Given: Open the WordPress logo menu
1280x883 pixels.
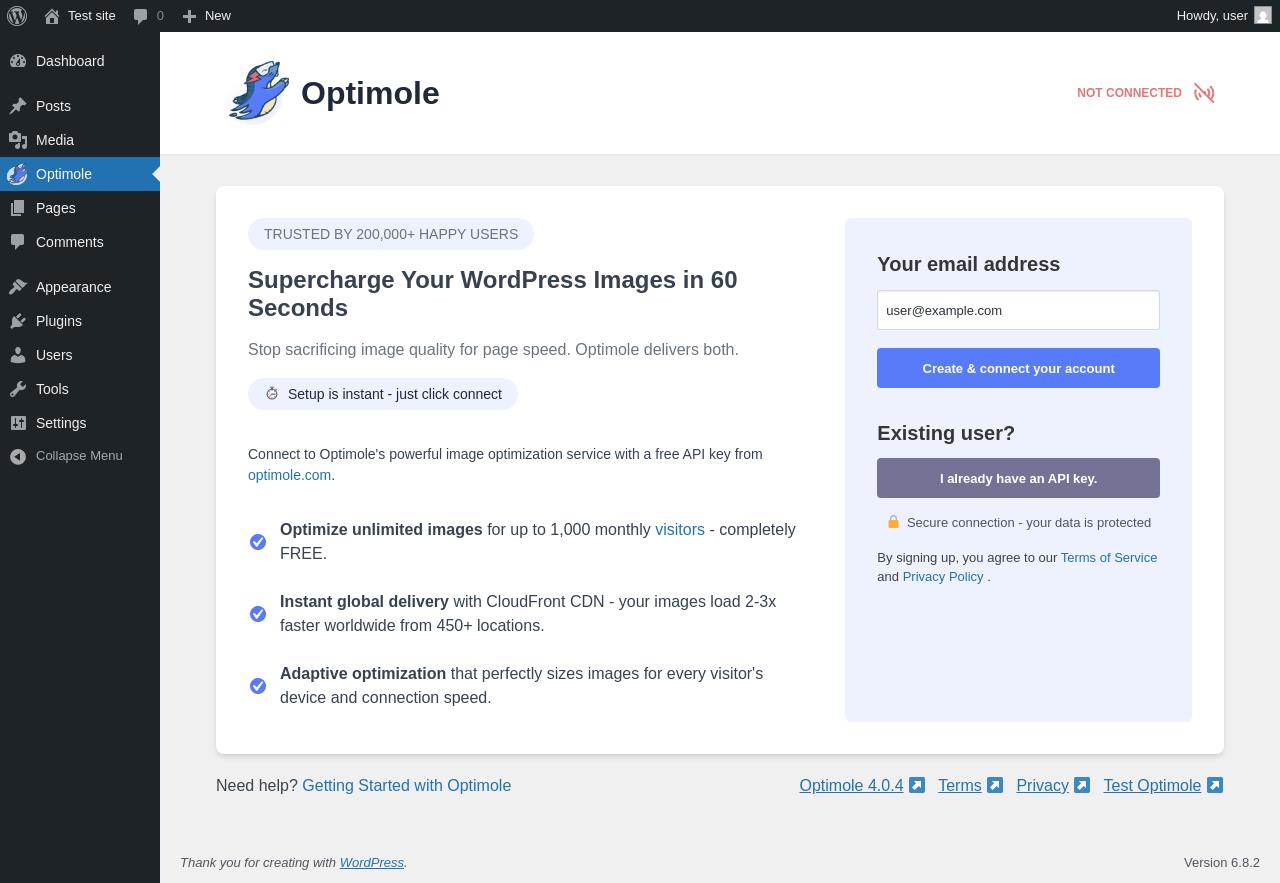Looking at the screenshot, I should coord(17,16).
